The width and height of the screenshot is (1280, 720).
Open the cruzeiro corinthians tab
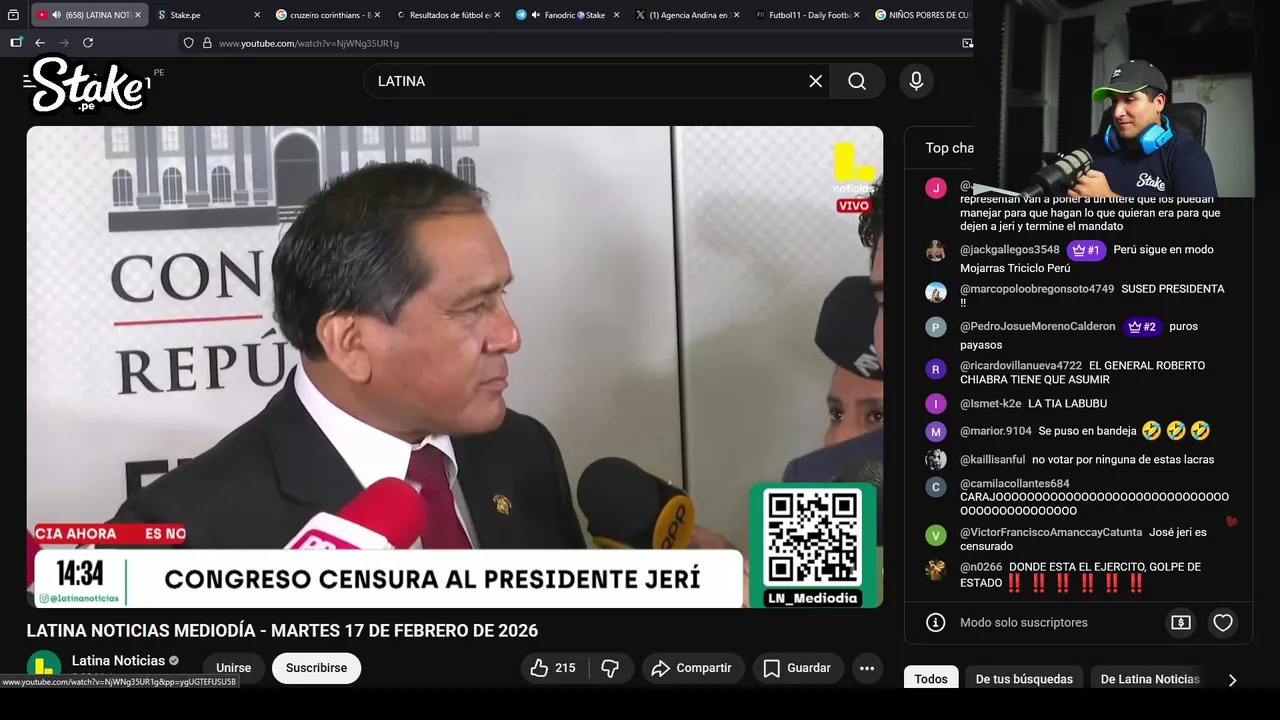(x=328, y=15)
